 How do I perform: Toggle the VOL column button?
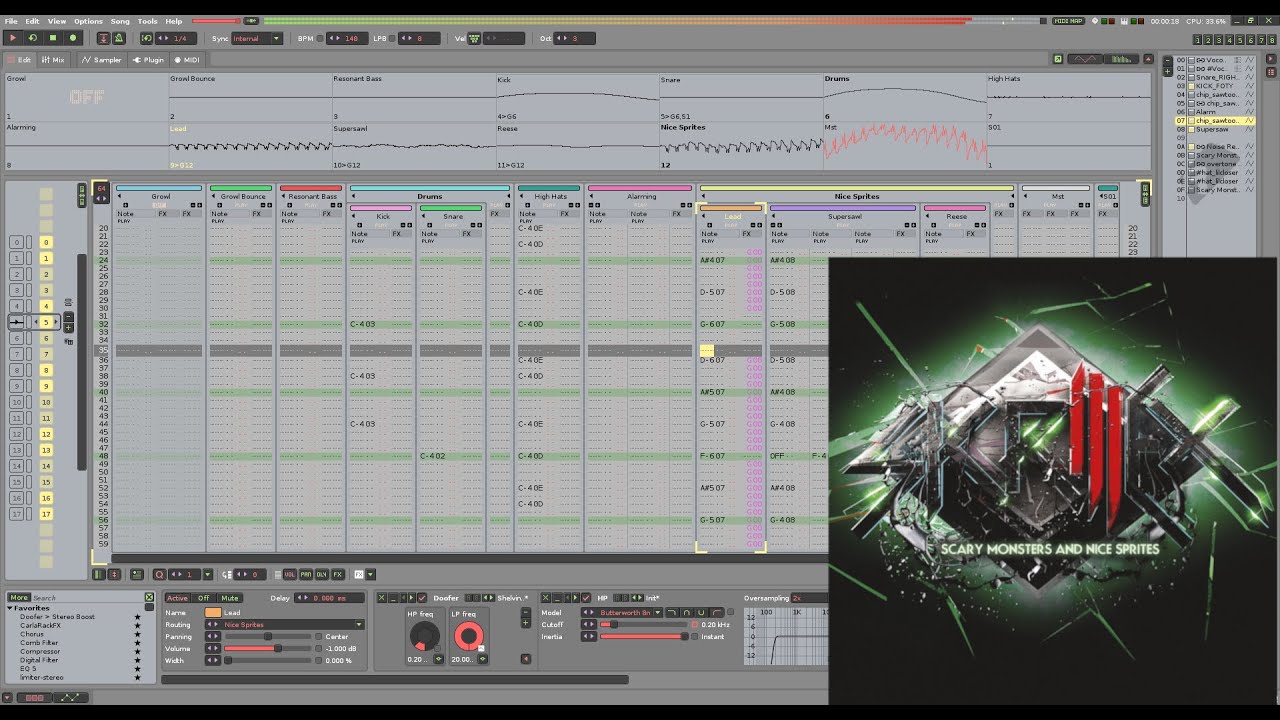pyautogui.click(x=290, y=574)
